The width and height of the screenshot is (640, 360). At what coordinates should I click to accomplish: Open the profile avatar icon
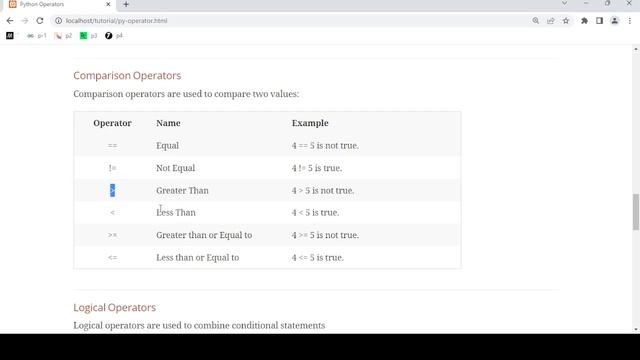coord(614,20)
